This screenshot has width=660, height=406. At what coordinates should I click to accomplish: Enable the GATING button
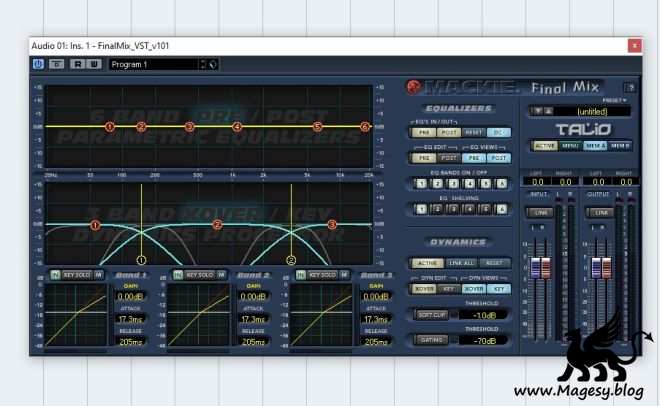(432, 340)
